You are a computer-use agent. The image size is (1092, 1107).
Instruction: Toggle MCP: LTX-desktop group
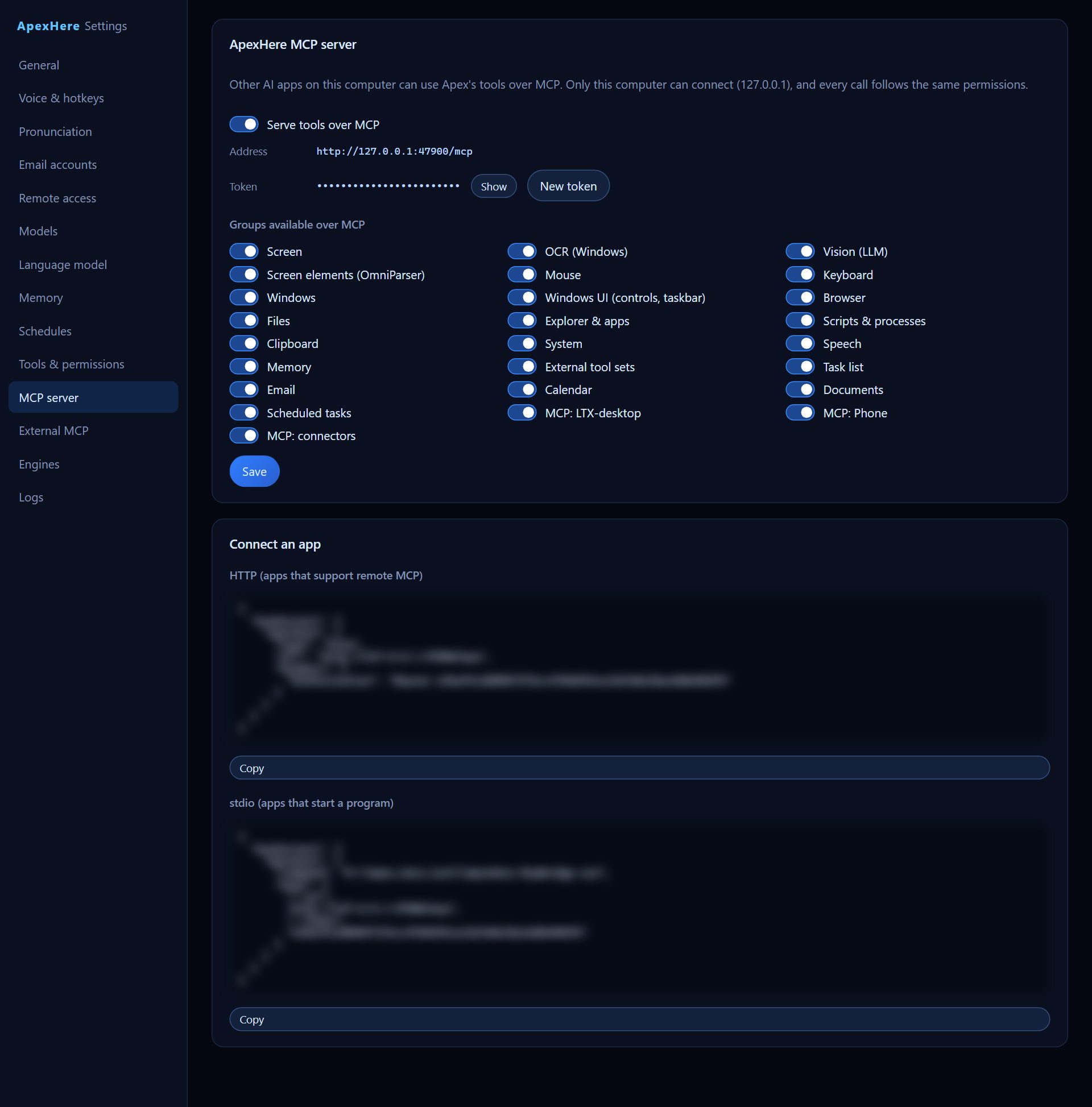522,413
